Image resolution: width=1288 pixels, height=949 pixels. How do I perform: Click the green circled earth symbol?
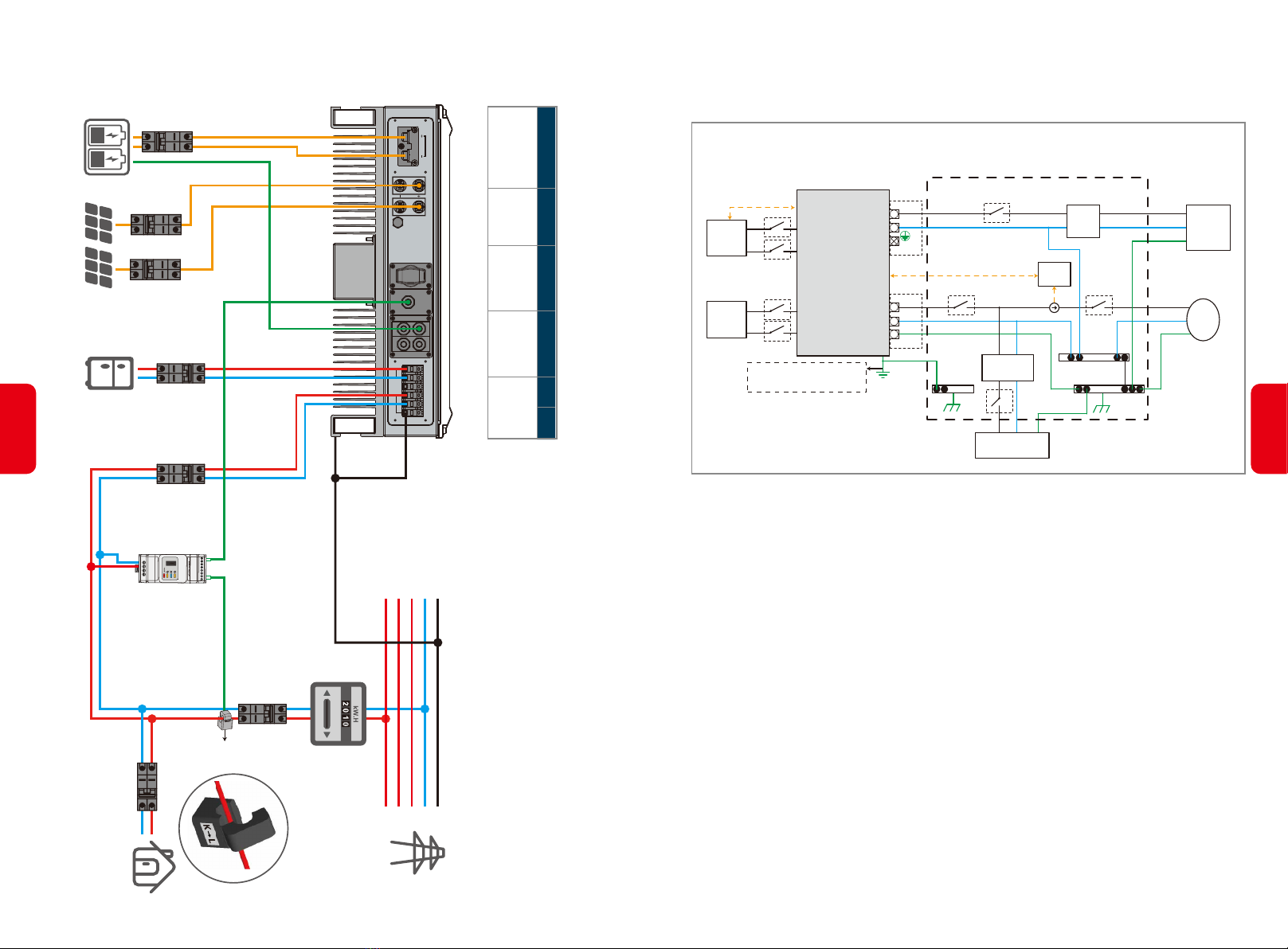coord(906,235)
